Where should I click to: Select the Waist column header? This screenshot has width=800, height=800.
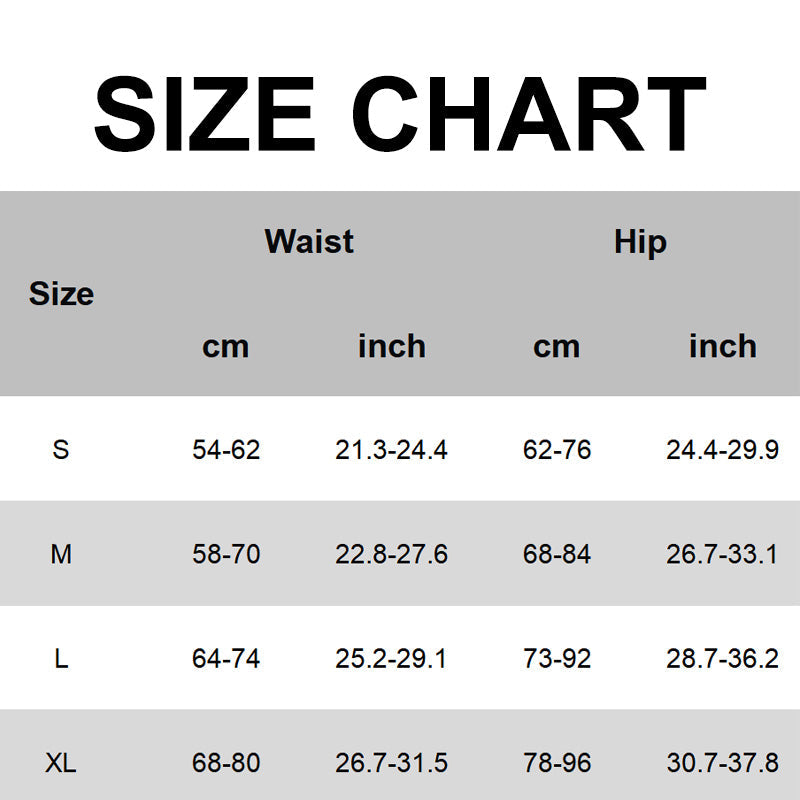[x=309, y=241]
